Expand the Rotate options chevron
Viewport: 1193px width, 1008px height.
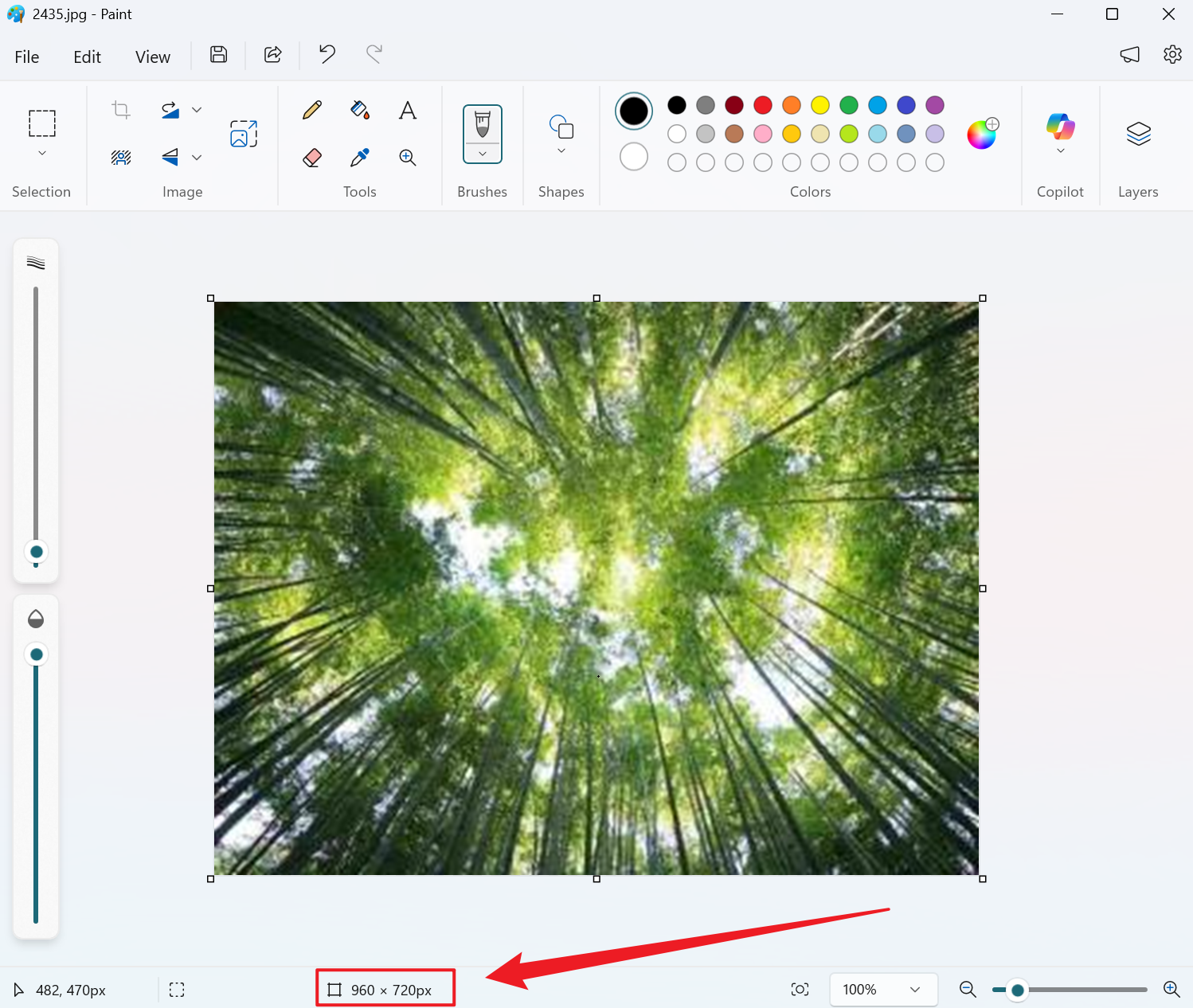[x=197, y=110]
